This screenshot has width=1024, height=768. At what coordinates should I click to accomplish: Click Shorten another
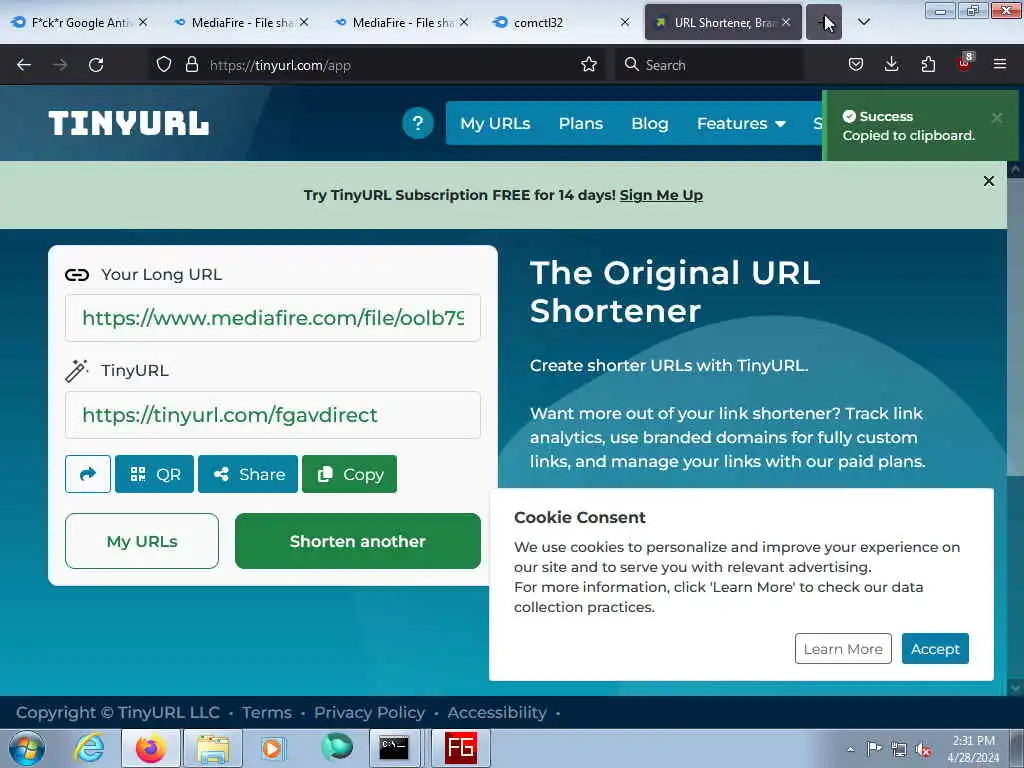[x=358, y=541]
